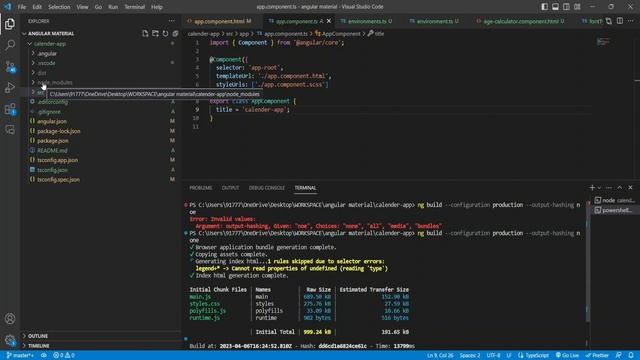Click the Open Changes icon in editor toolbar
Screen dimensions: 640x360
609,21
